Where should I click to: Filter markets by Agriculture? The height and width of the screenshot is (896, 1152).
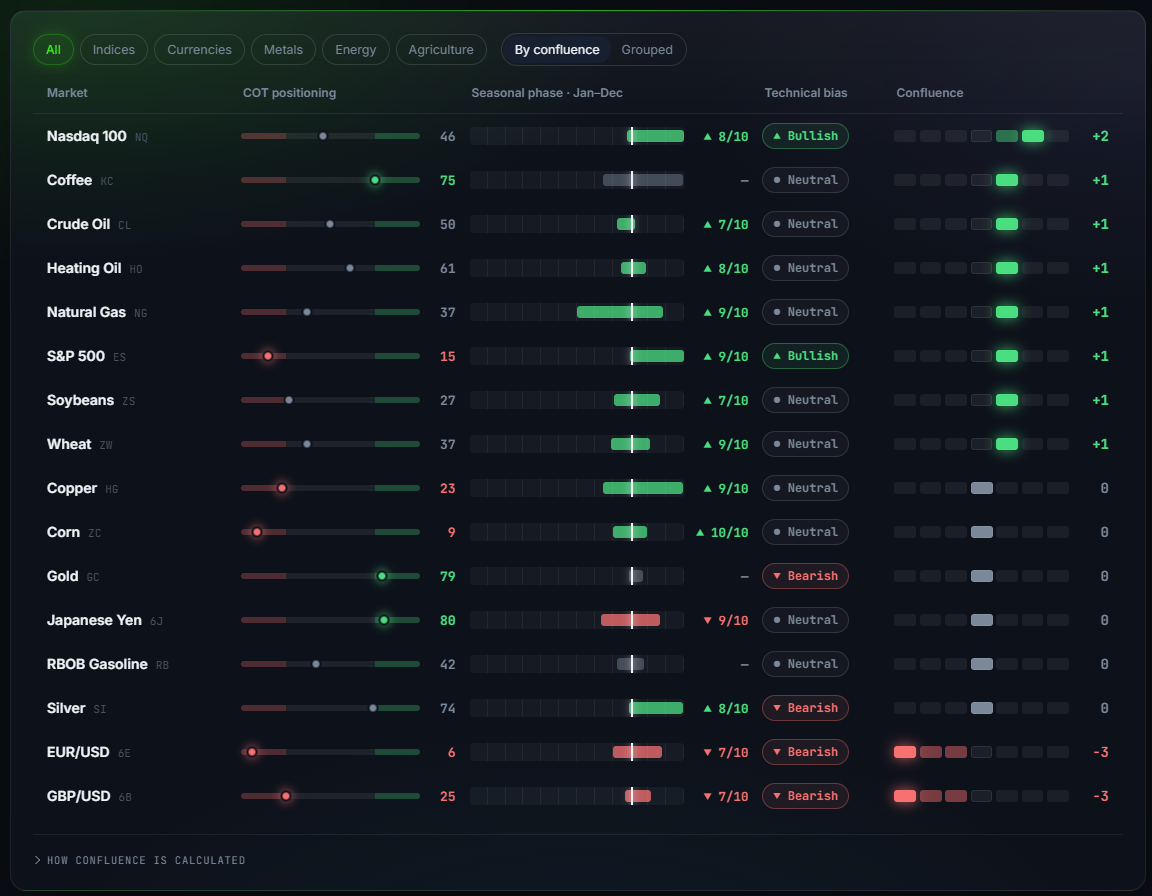point(441,50)
